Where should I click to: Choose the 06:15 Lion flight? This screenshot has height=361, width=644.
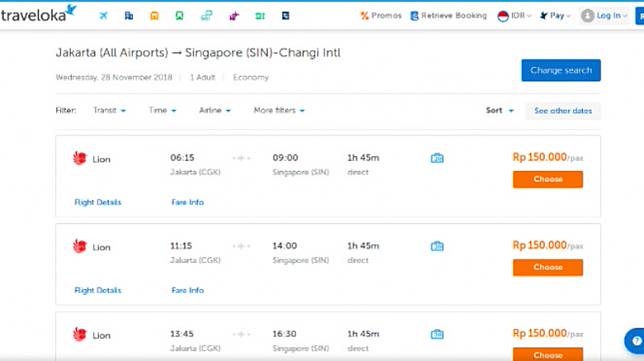click(x=547, y=179)
